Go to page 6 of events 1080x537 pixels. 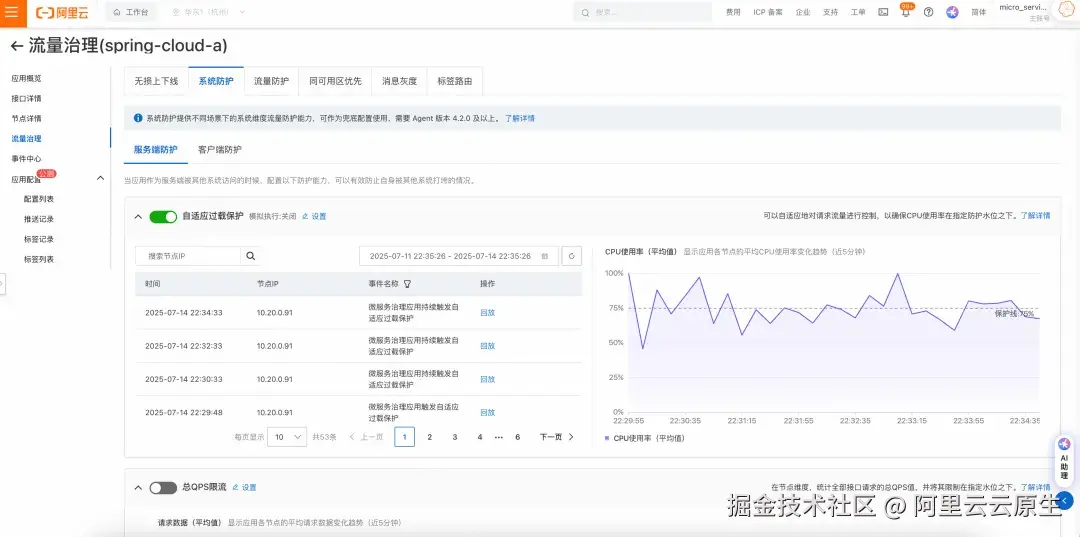(x=517, y=436)
